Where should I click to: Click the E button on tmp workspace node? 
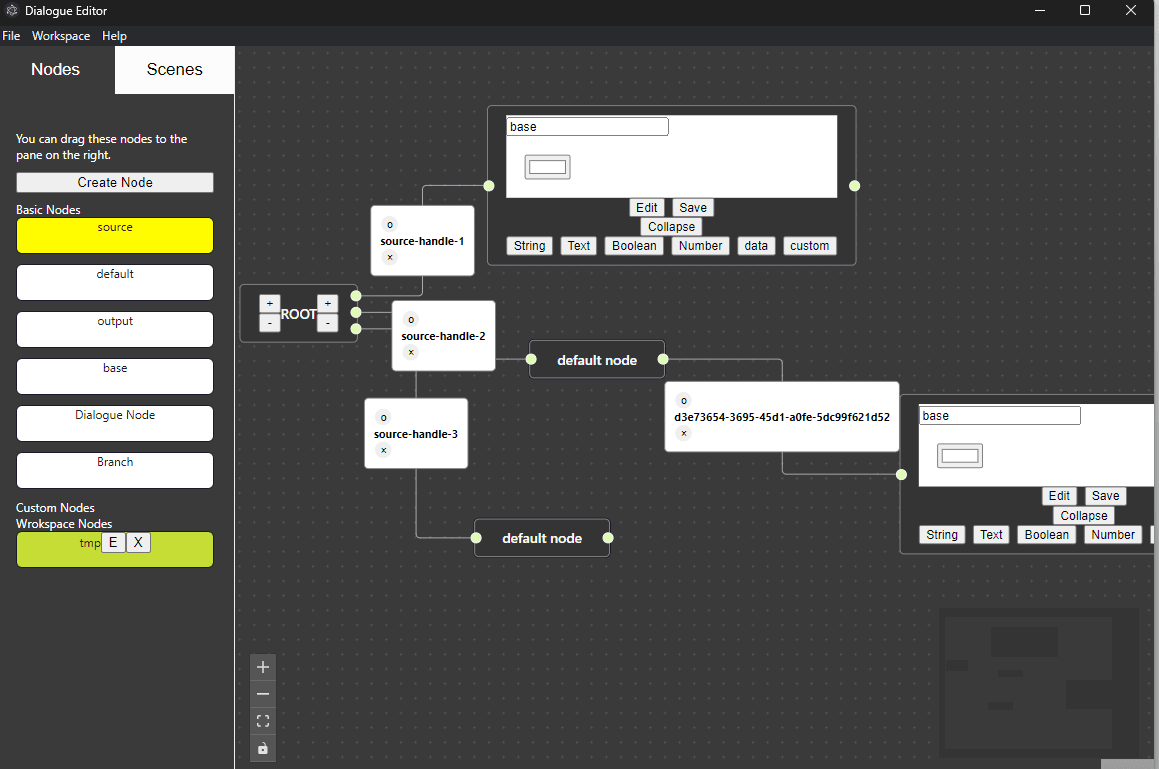tap(113, 542)
